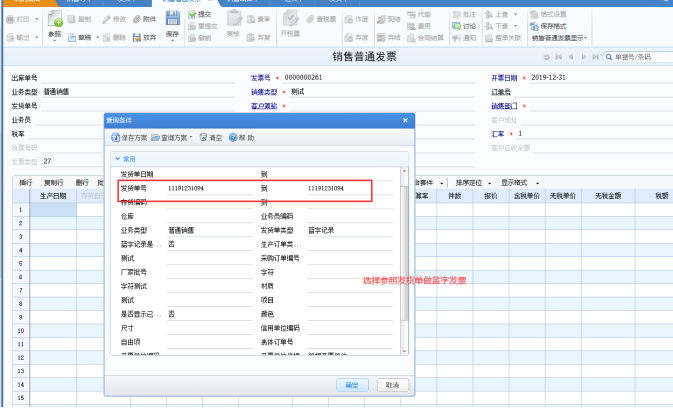This screenshot has height=408, width=673.
Task: Click the 保存格式 toolbar icon
Action: coord(534,26)
